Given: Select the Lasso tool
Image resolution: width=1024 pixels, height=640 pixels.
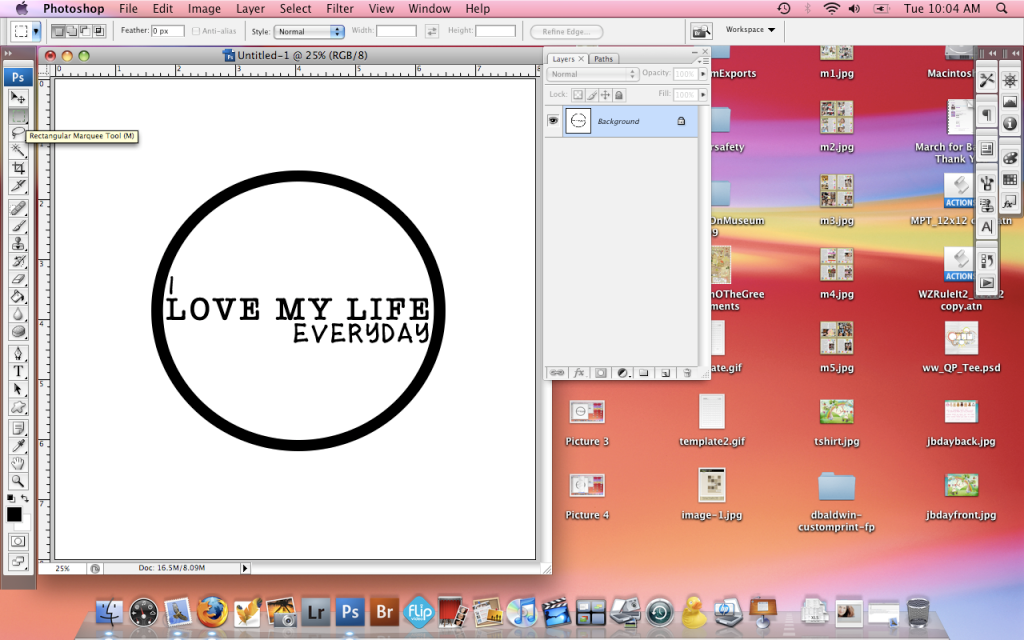Looking at the screenshot, I should pos(18,133).
